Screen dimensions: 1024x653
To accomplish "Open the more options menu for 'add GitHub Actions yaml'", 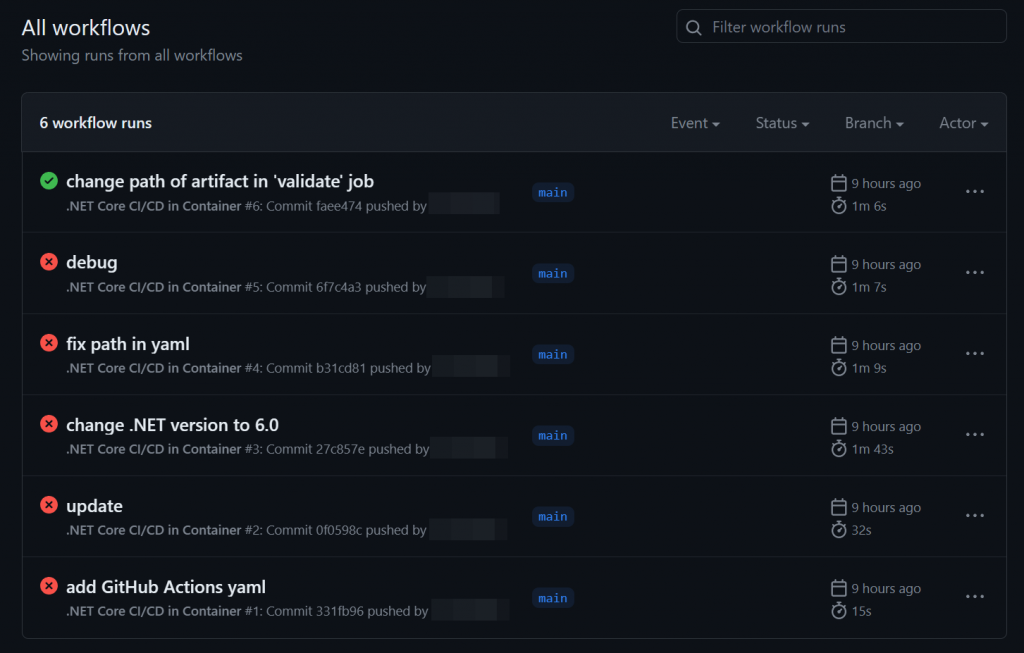I will tap(975, 597).
